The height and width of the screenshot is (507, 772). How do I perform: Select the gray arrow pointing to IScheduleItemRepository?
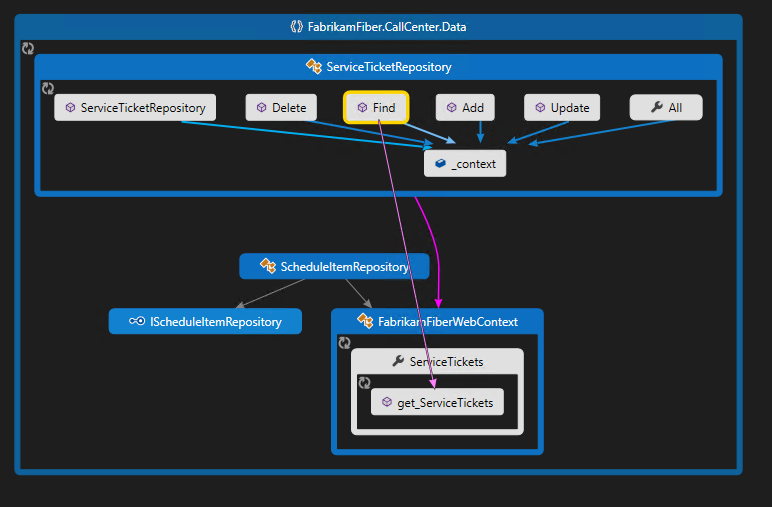pos(268,293)
